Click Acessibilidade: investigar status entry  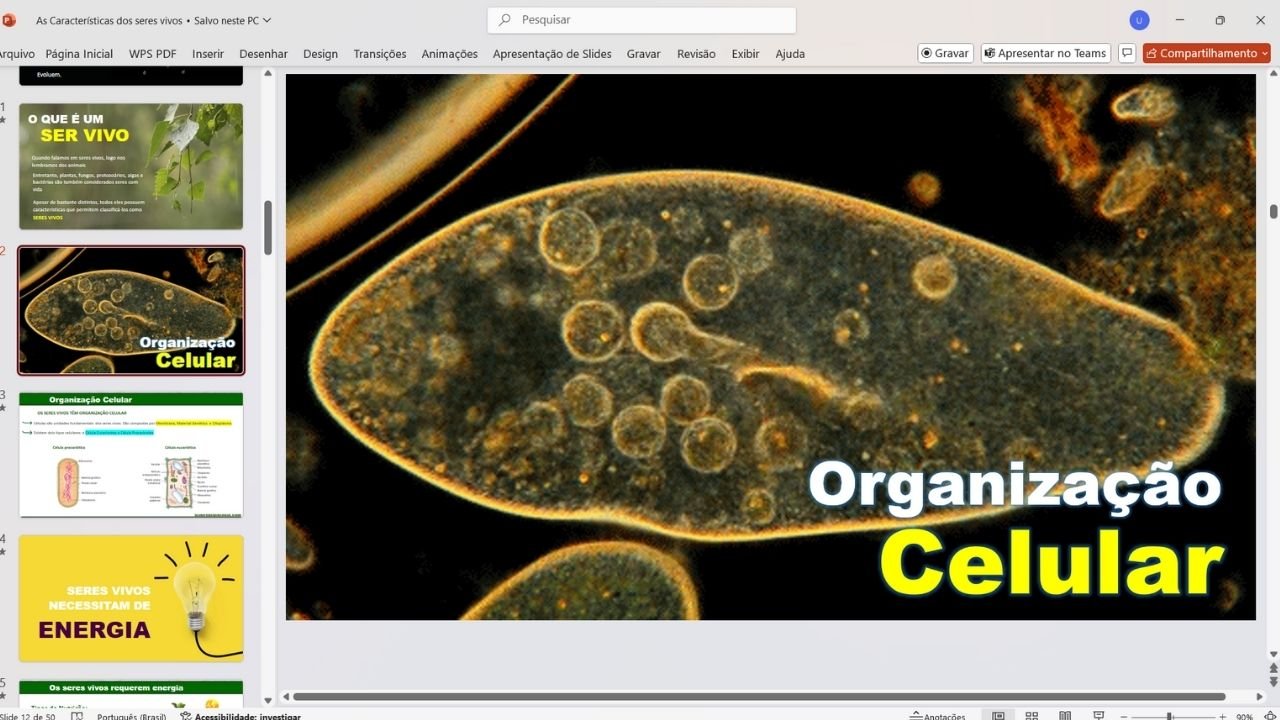(239, 716)
